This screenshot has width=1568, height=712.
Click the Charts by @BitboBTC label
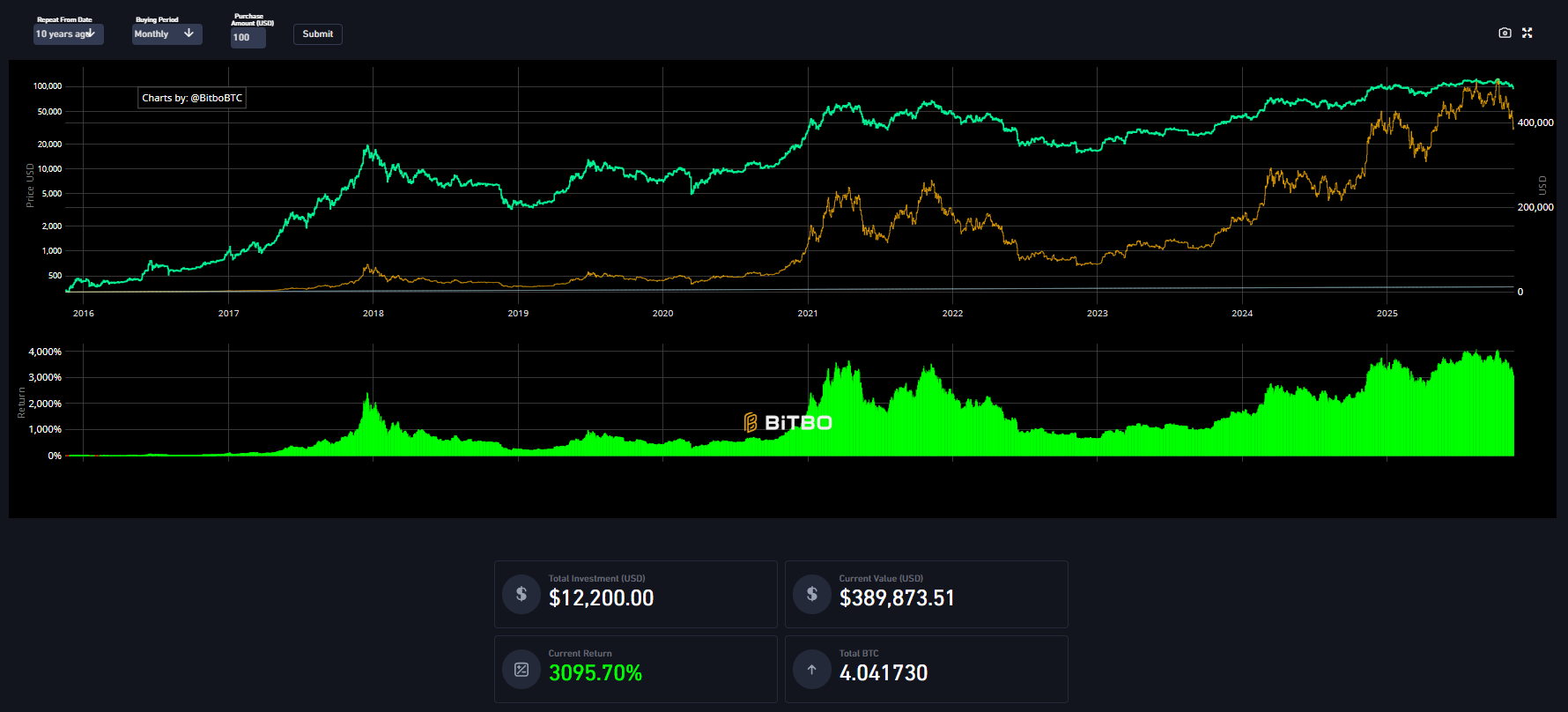pyautogui.click(x=192, y=98)
